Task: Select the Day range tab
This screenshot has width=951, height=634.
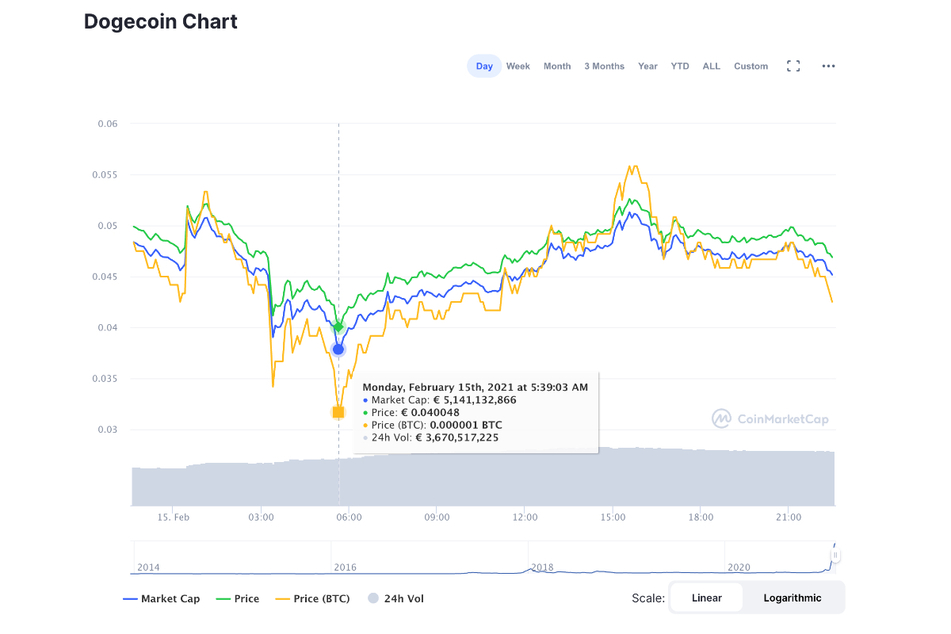Action: point(484,66)
